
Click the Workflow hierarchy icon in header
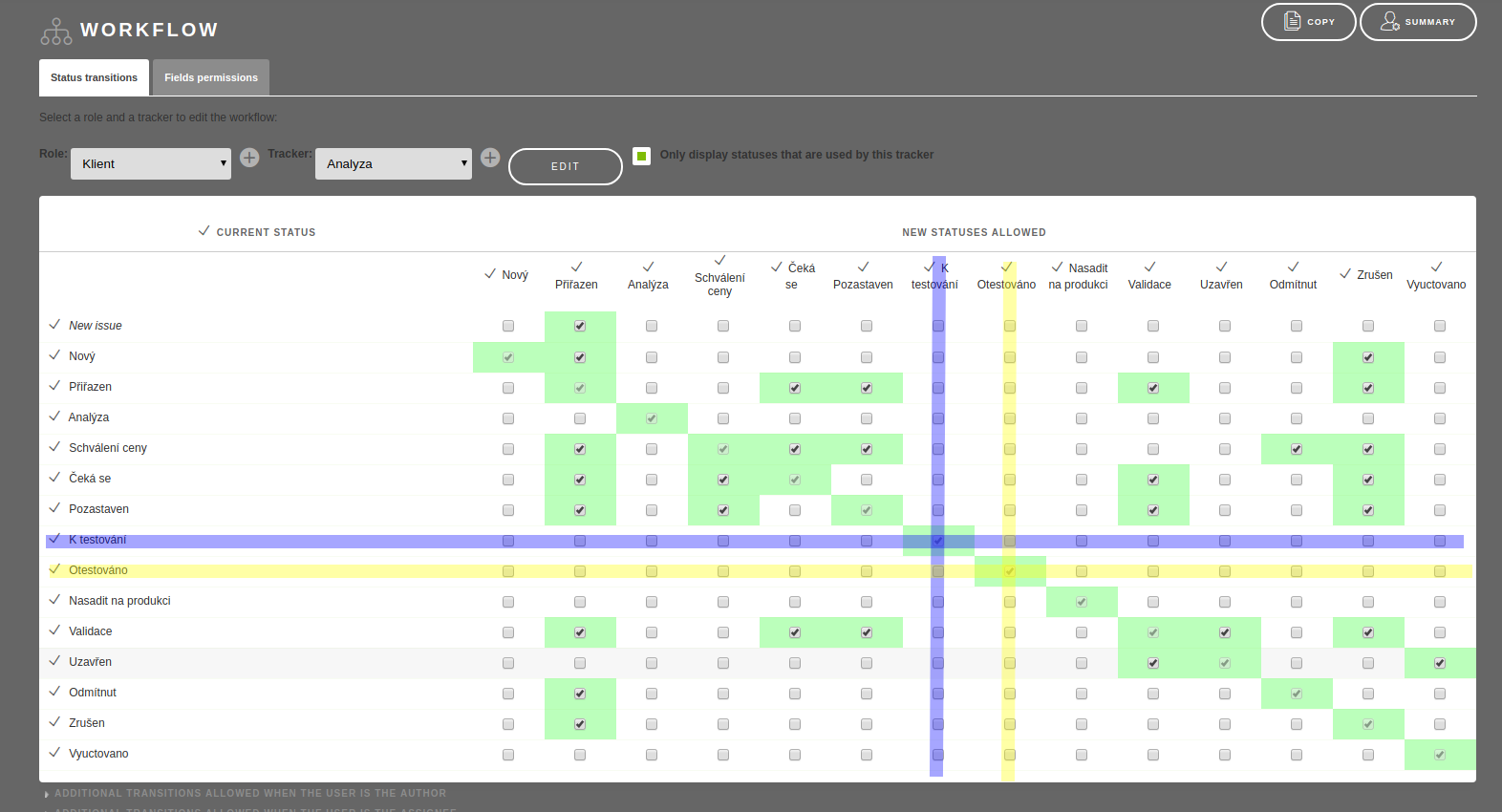[55, 32]
